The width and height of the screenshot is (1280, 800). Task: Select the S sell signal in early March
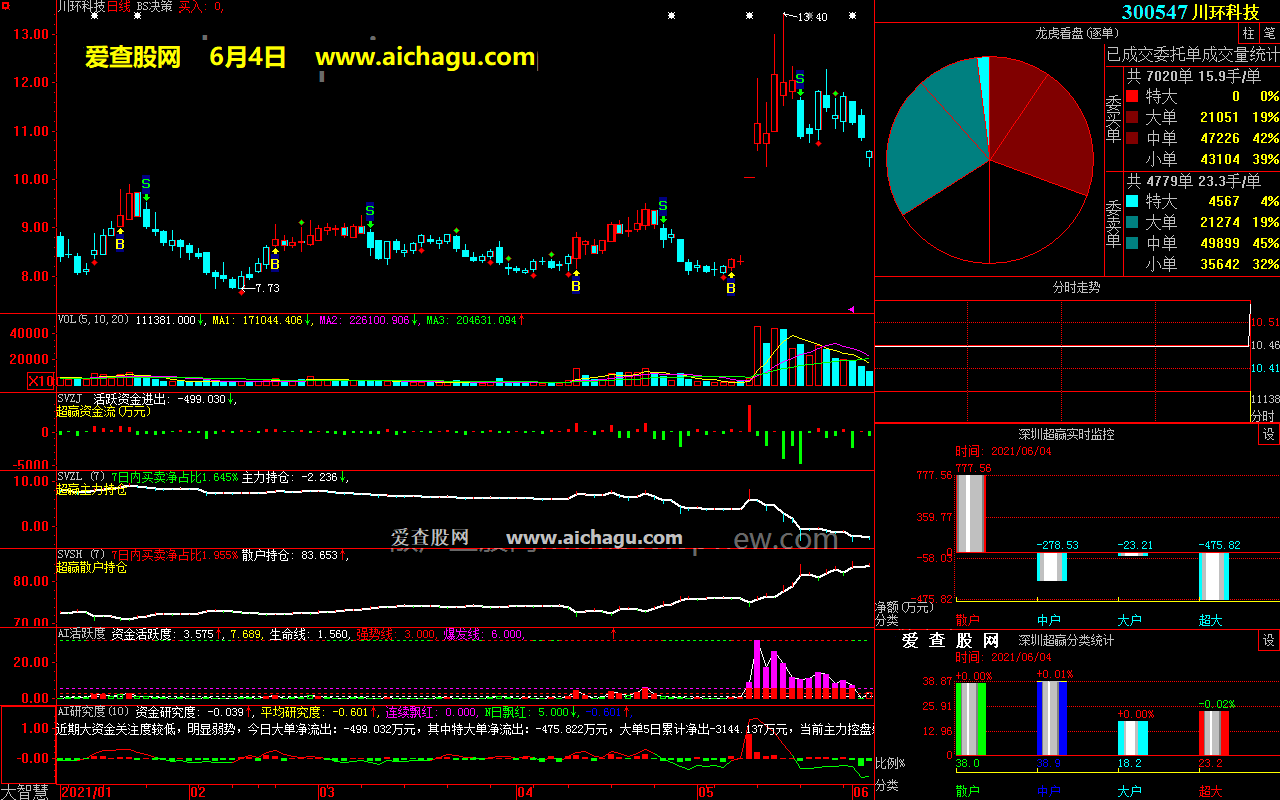(369, 211)
